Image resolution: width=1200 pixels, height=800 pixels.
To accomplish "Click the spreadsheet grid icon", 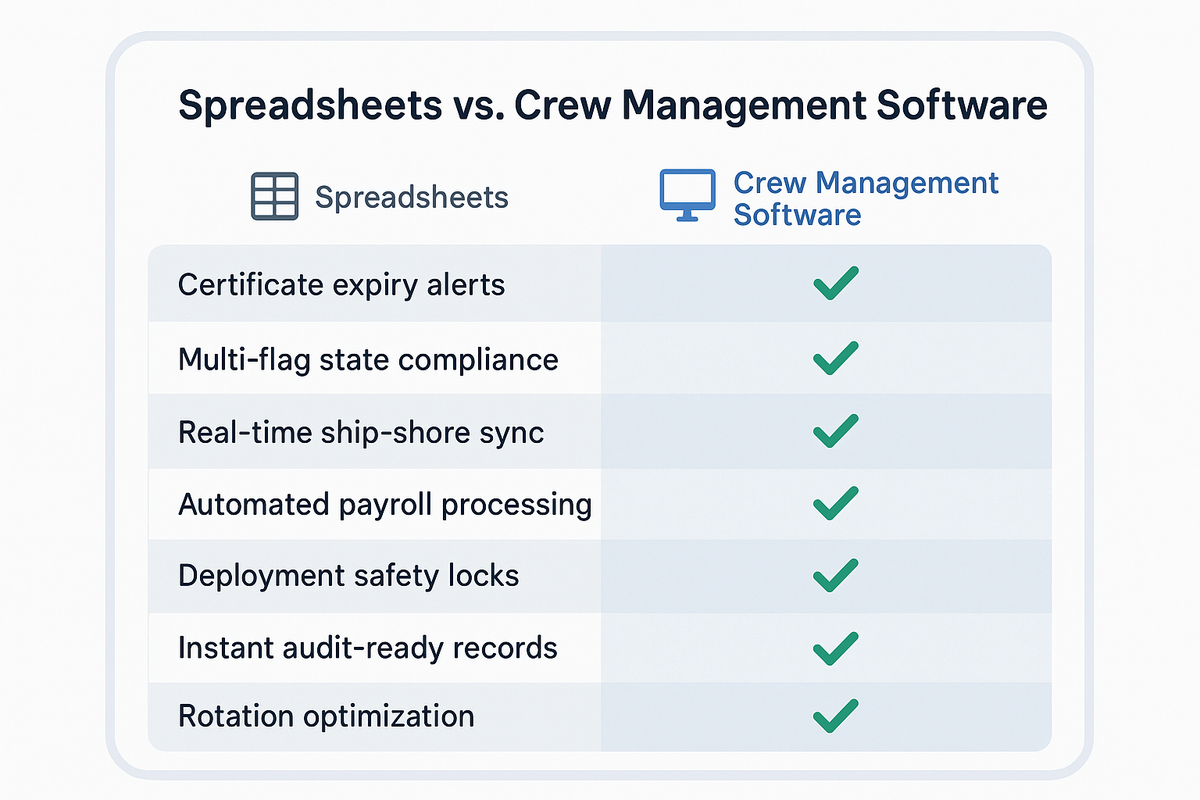I will (276, 195).
